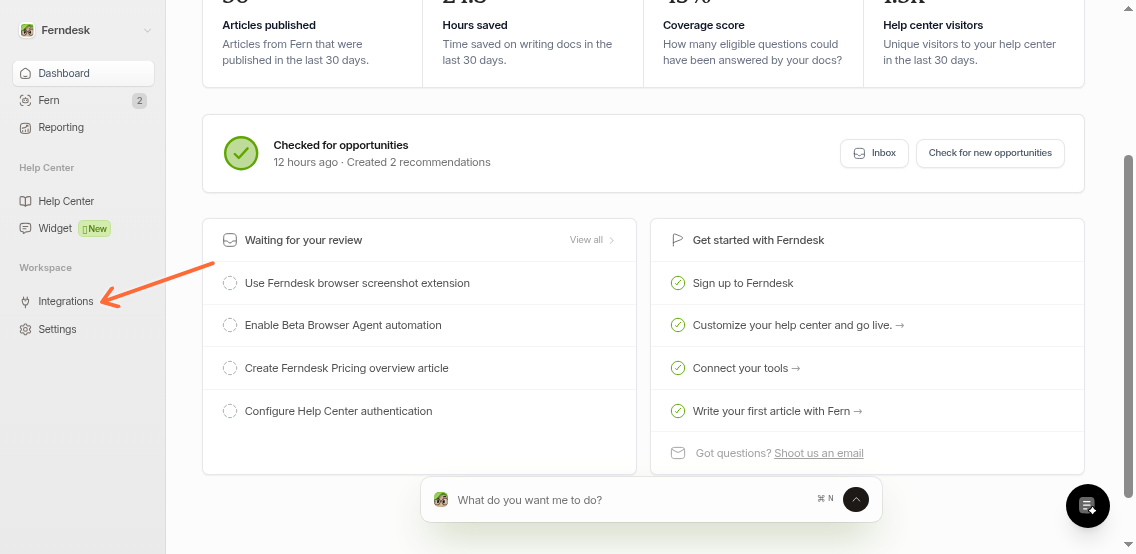The width and height of the screenshot is (1136, 554).
Task: Click the Fern notification badge showing 2
Action: (x=139, y=101)
